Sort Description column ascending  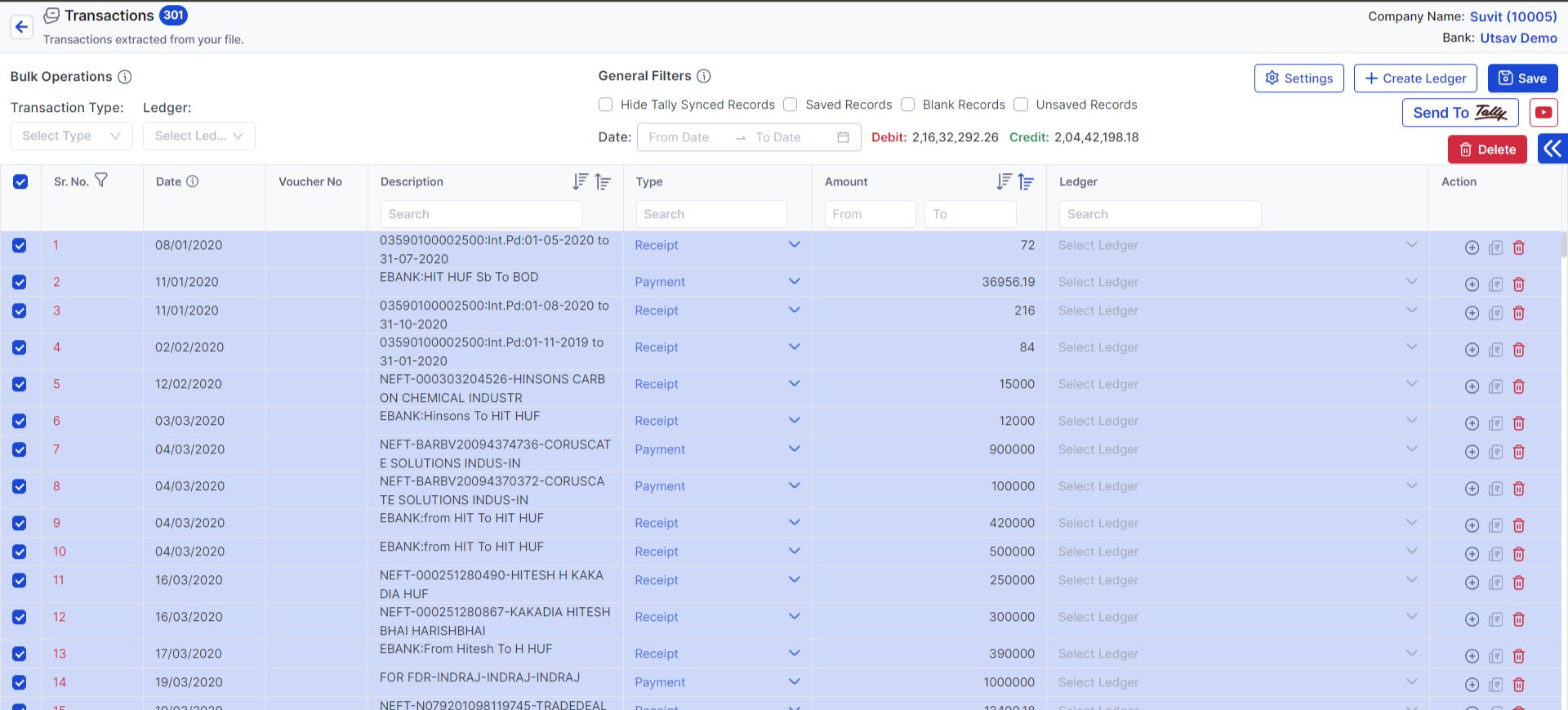point(603,181)
